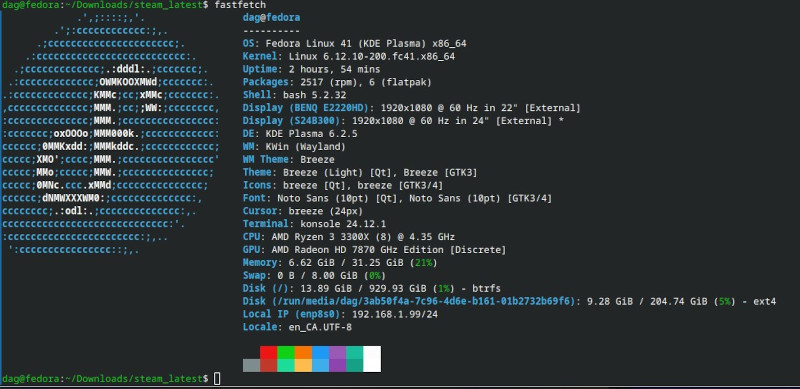Select the white color block

pos(372,359)
